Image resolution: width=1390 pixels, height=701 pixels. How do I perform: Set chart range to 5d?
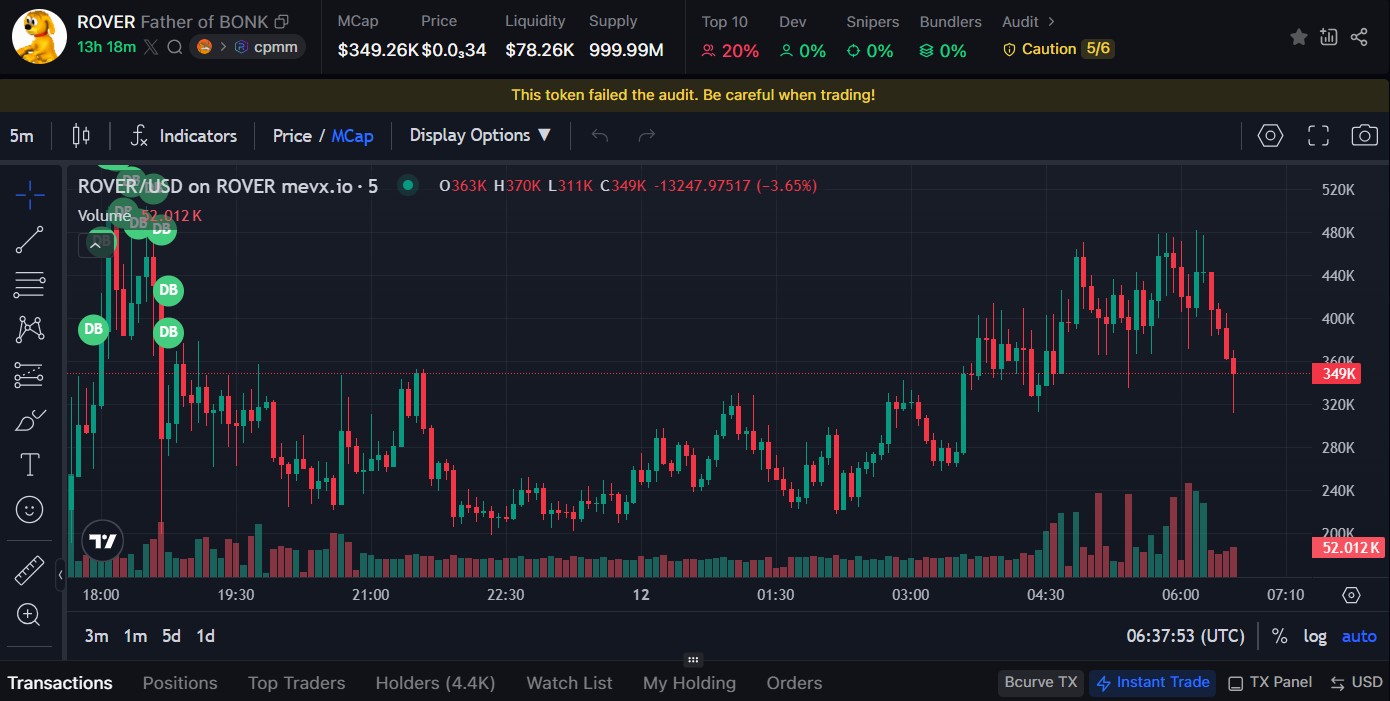click(171, 636)
